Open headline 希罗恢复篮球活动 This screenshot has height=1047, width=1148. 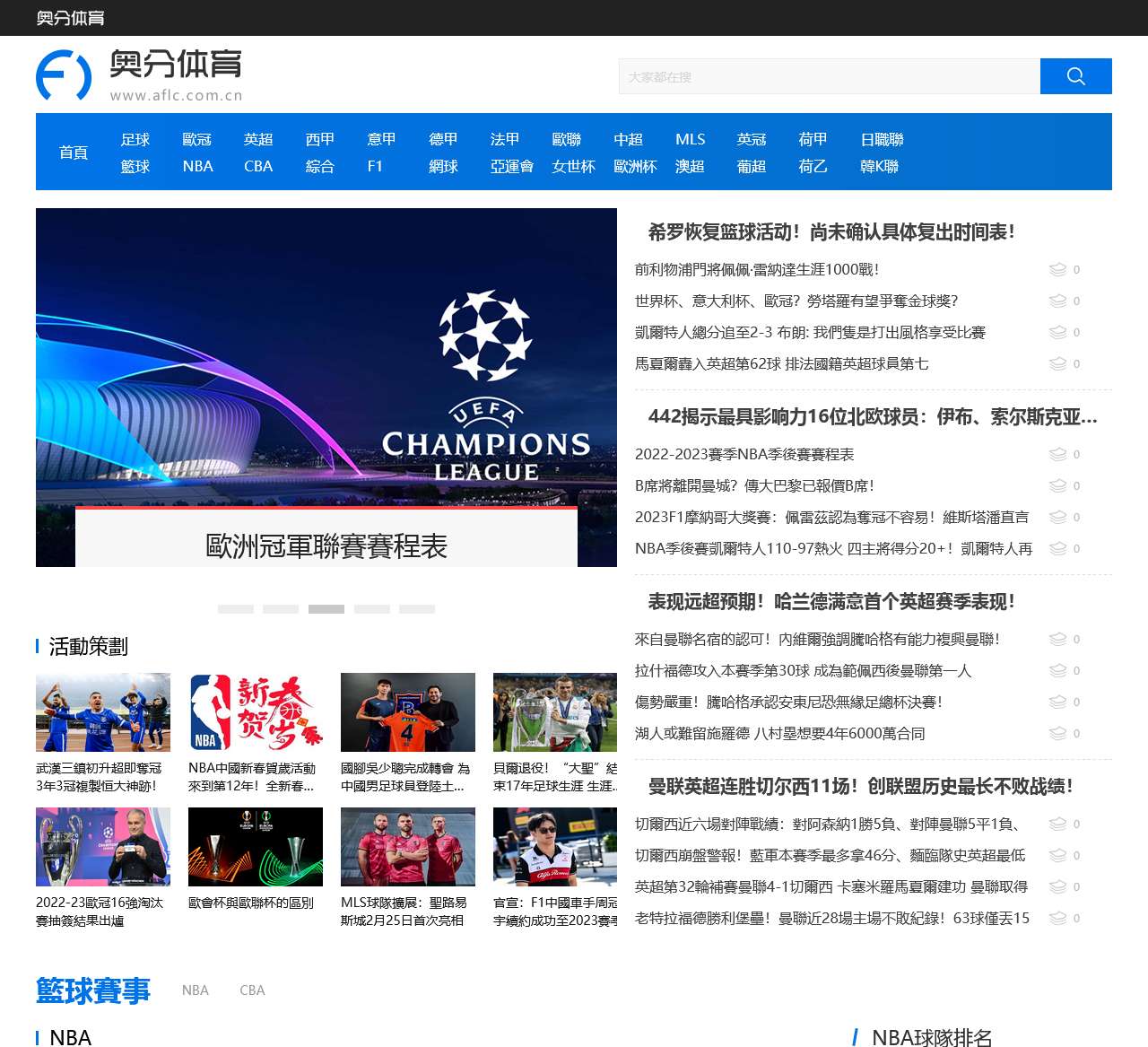[831, 232]
